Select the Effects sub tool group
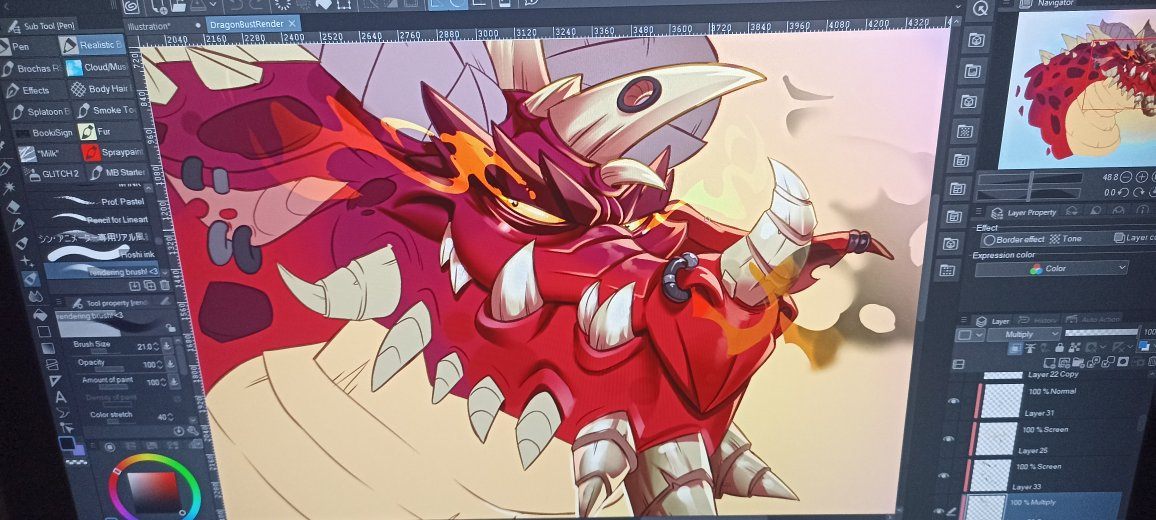This screenshot has height=520, width=1156. [x=35, y=90]
